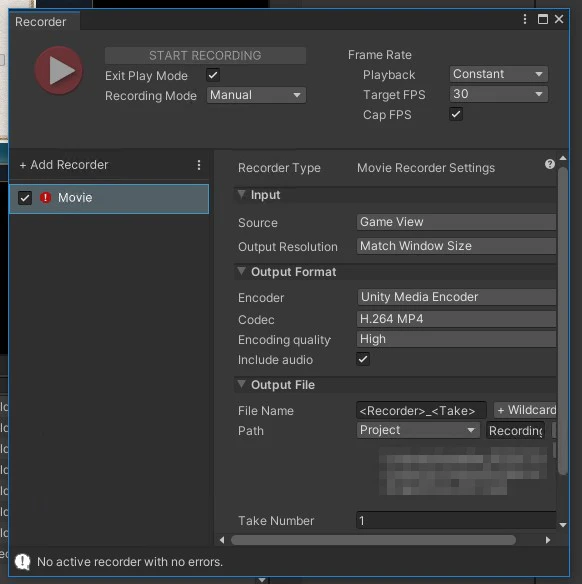This screenshot has height=584, width=582.
Task: Select the Movie recorder item
Action: 109,199
